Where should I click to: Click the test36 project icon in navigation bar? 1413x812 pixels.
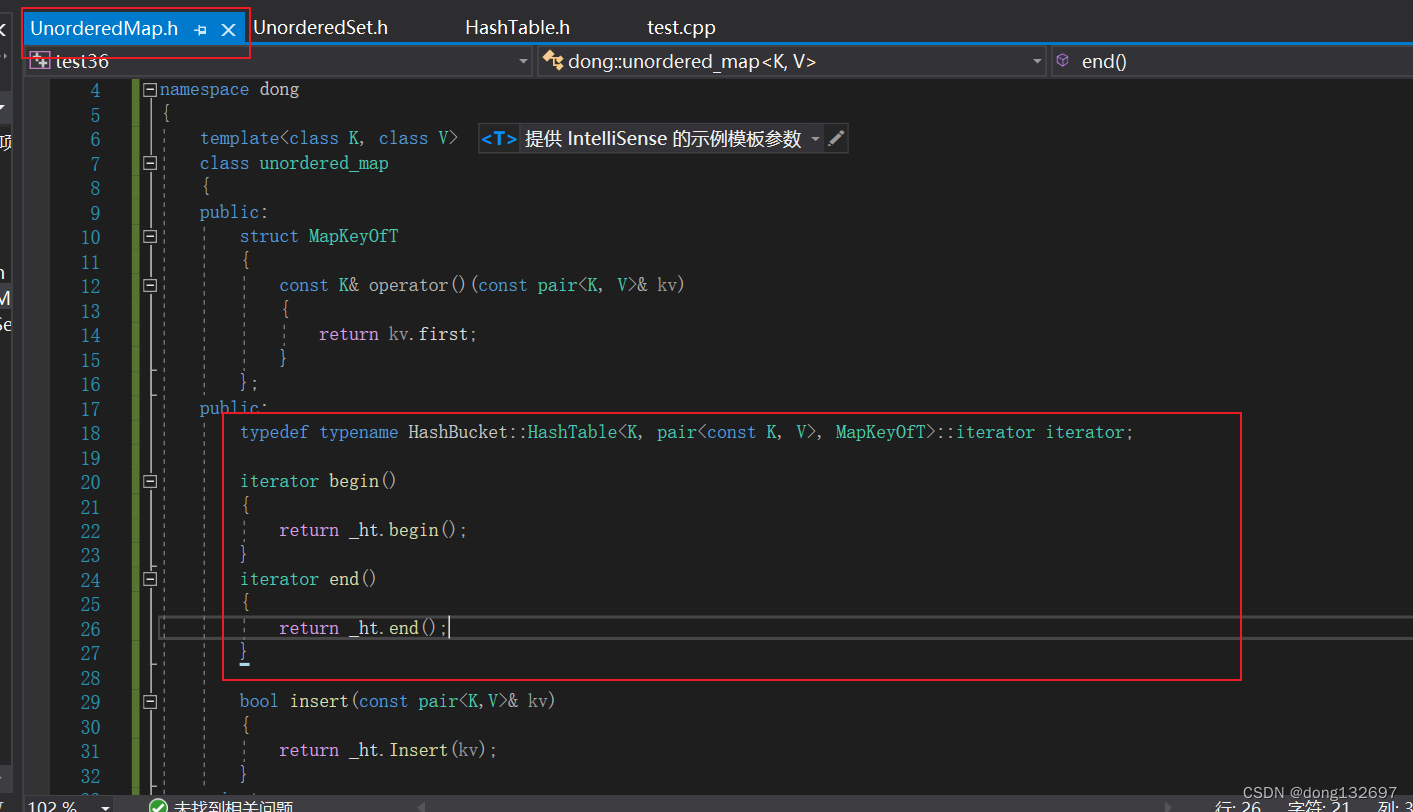pyautogui.click(x=40, y=61)
